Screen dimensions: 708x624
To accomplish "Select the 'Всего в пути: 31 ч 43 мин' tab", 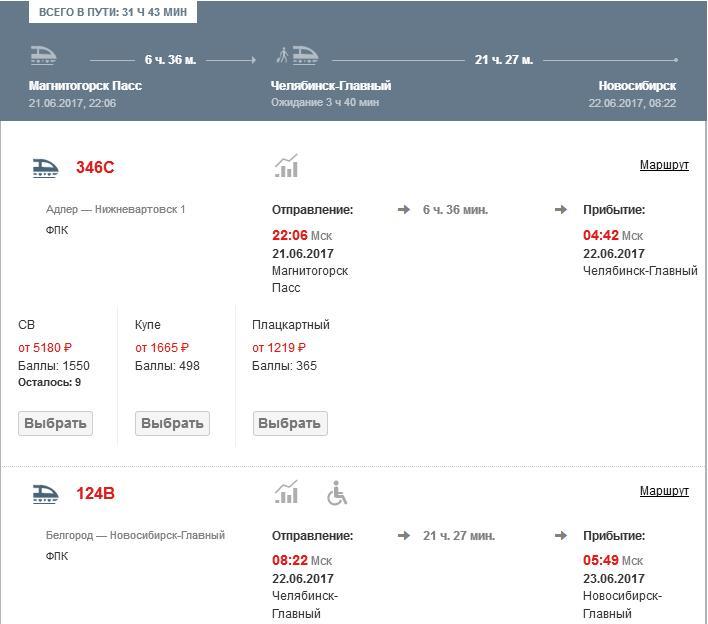I will click(x=112, y=12).
